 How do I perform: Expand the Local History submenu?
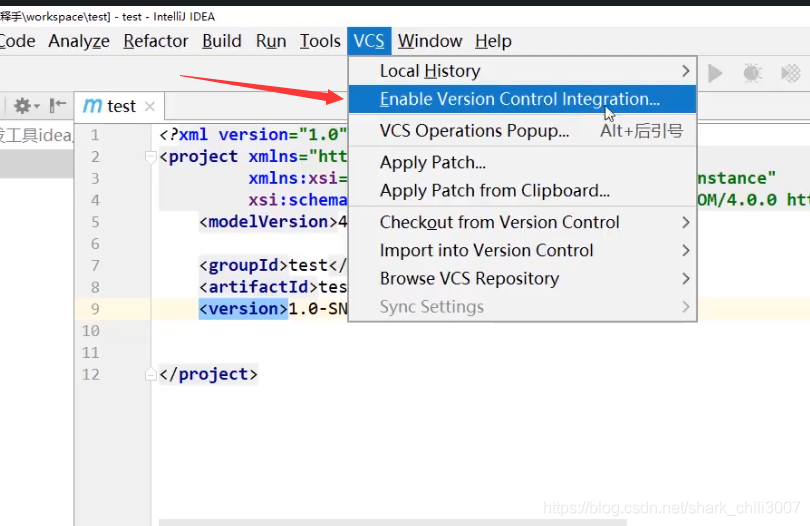(685, 71)
